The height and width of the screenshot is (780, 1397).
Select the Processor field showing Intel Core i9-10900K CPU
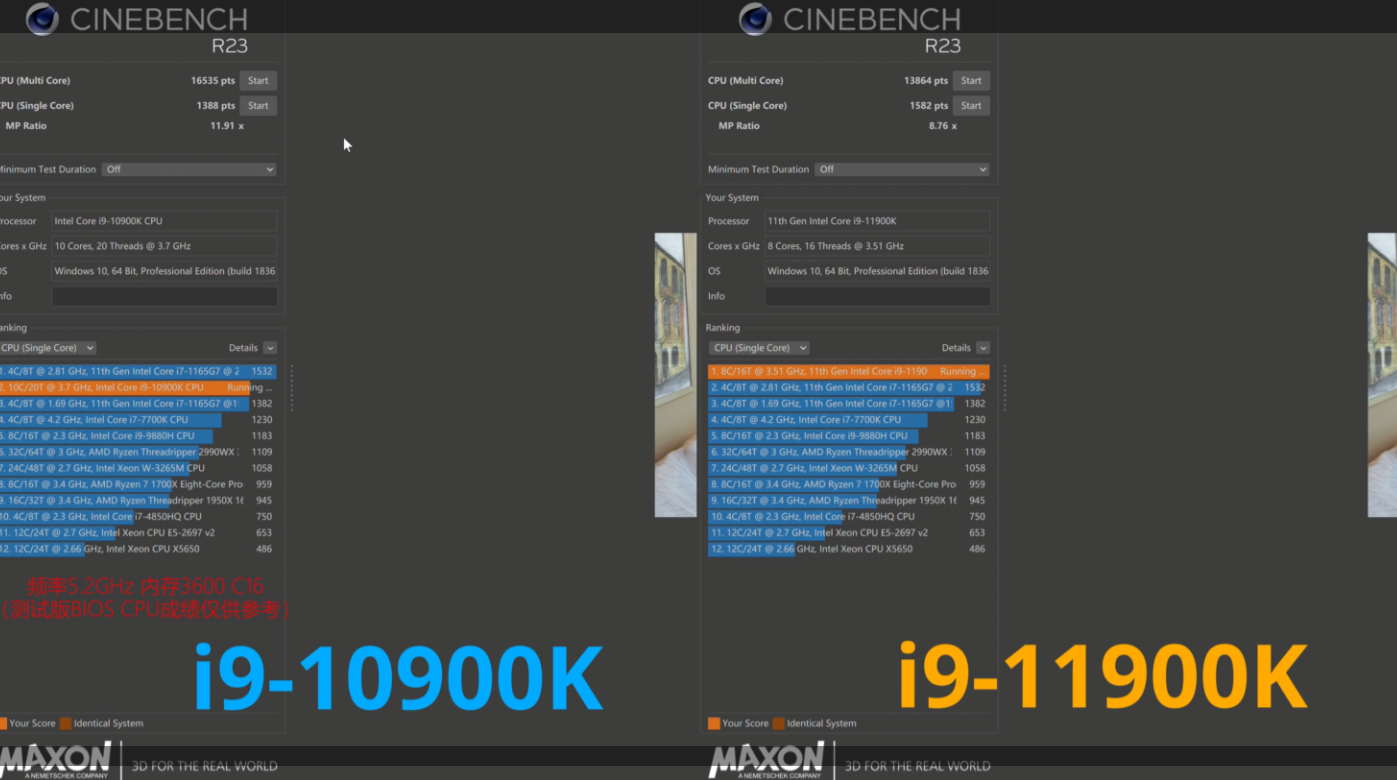[x=164, y=221]
